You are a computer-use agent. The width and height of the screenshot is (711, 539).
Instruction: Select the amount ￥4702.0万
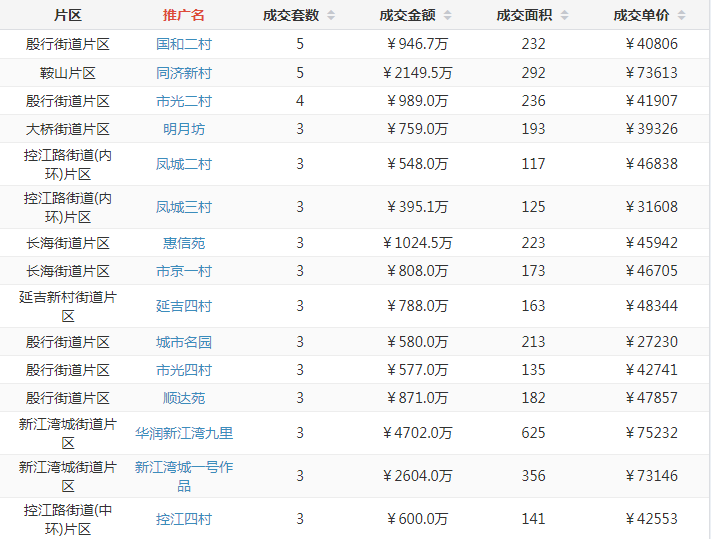point(418,433)
